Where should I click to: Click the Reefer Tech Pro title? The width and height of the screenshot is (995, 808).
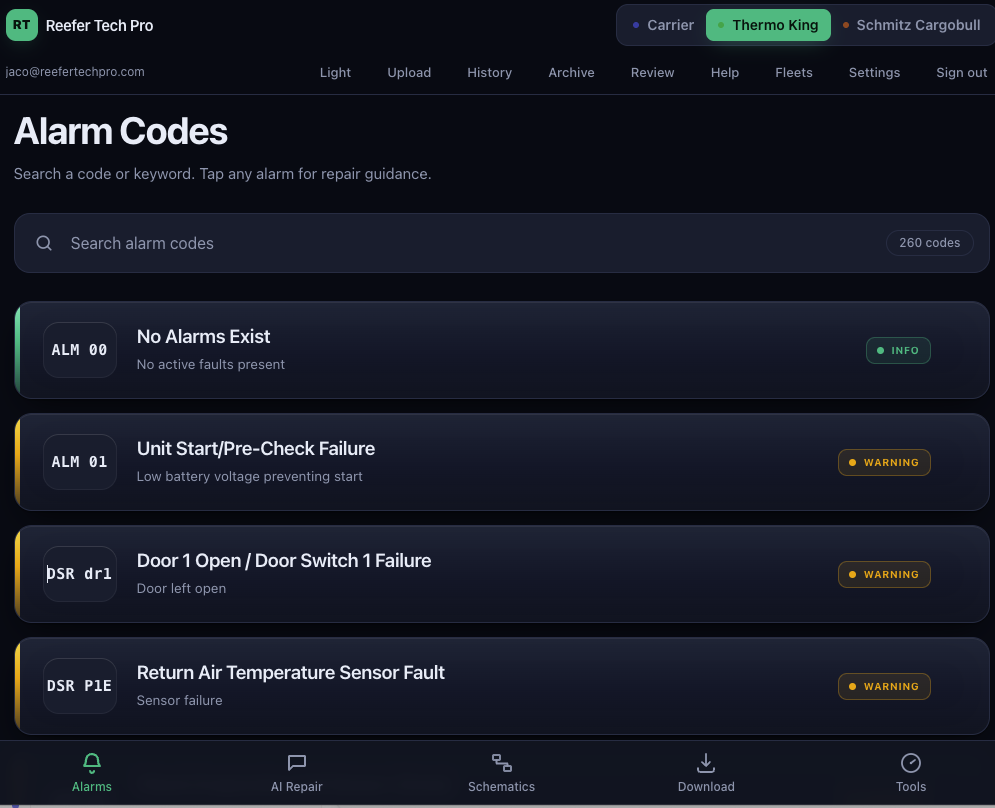tap(100, 25)
